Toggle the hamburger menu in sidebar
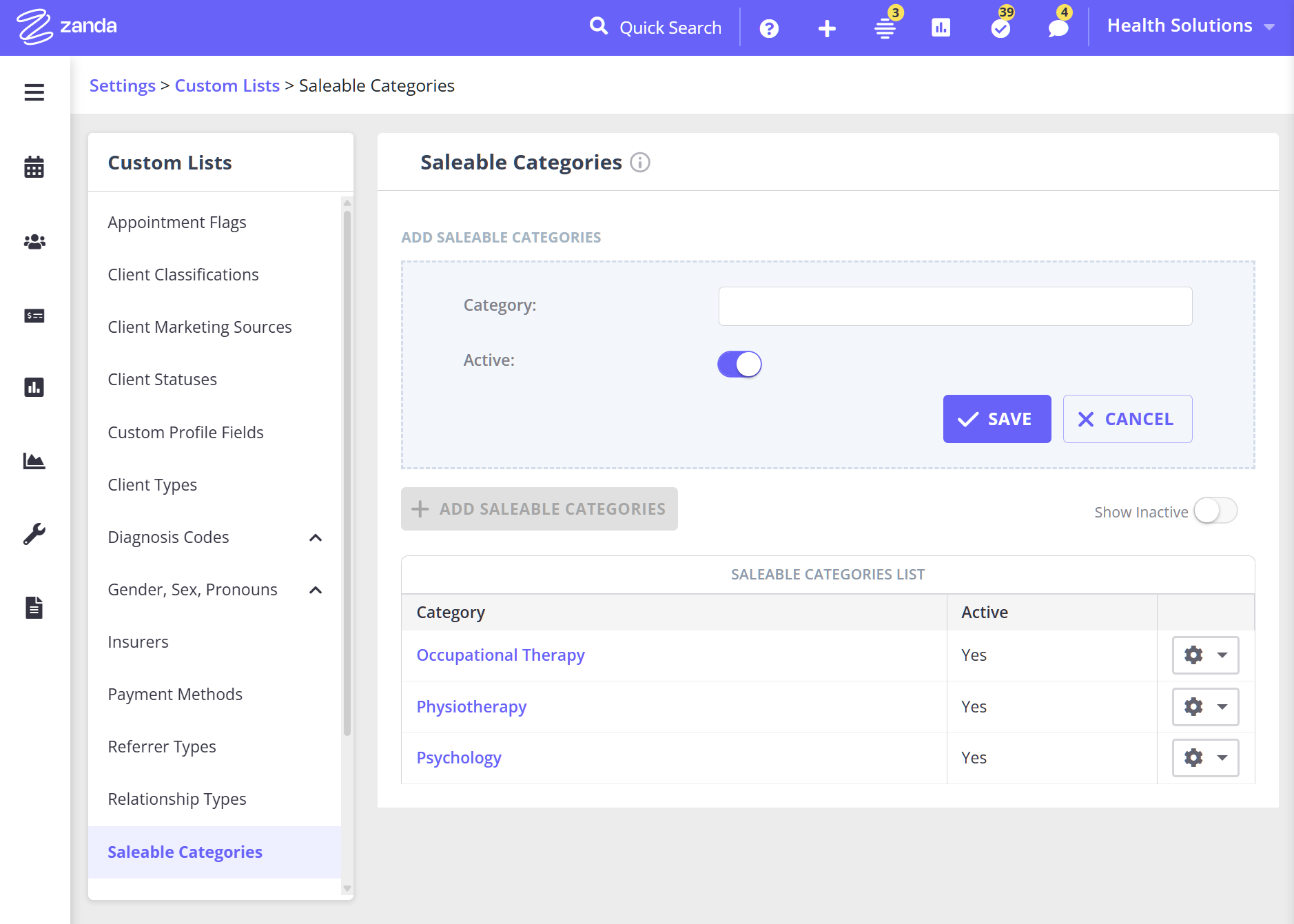The width and height of the screenshot is (1294, 924). (34, 92)
